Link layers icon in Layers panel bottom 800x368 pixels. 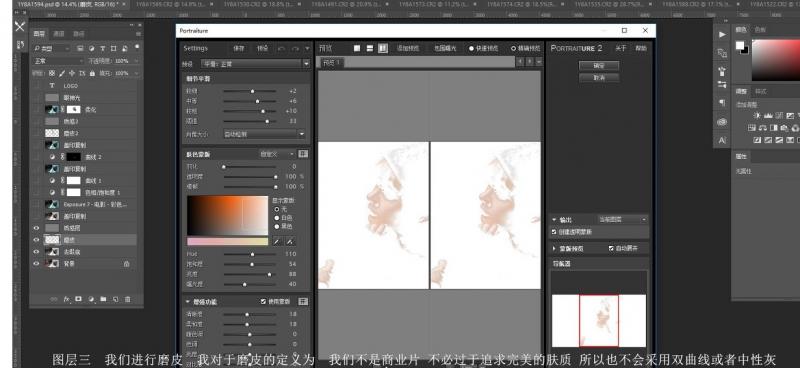[54, 299]
